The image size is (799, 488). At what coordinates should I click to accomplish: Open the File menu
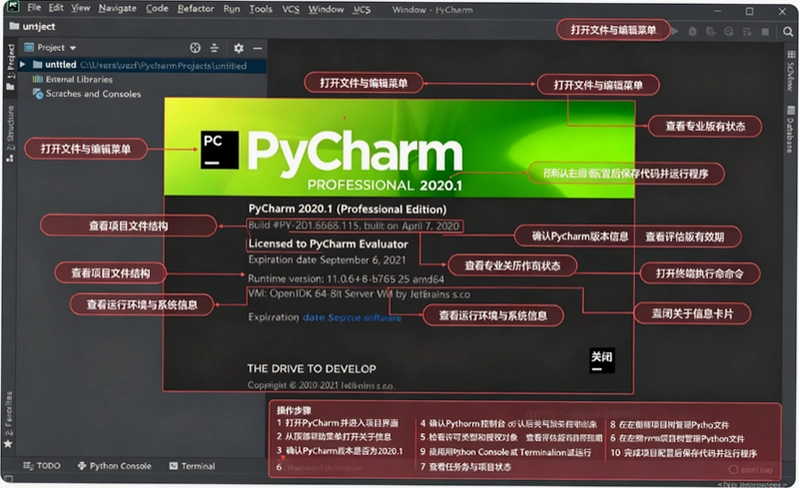34,8
